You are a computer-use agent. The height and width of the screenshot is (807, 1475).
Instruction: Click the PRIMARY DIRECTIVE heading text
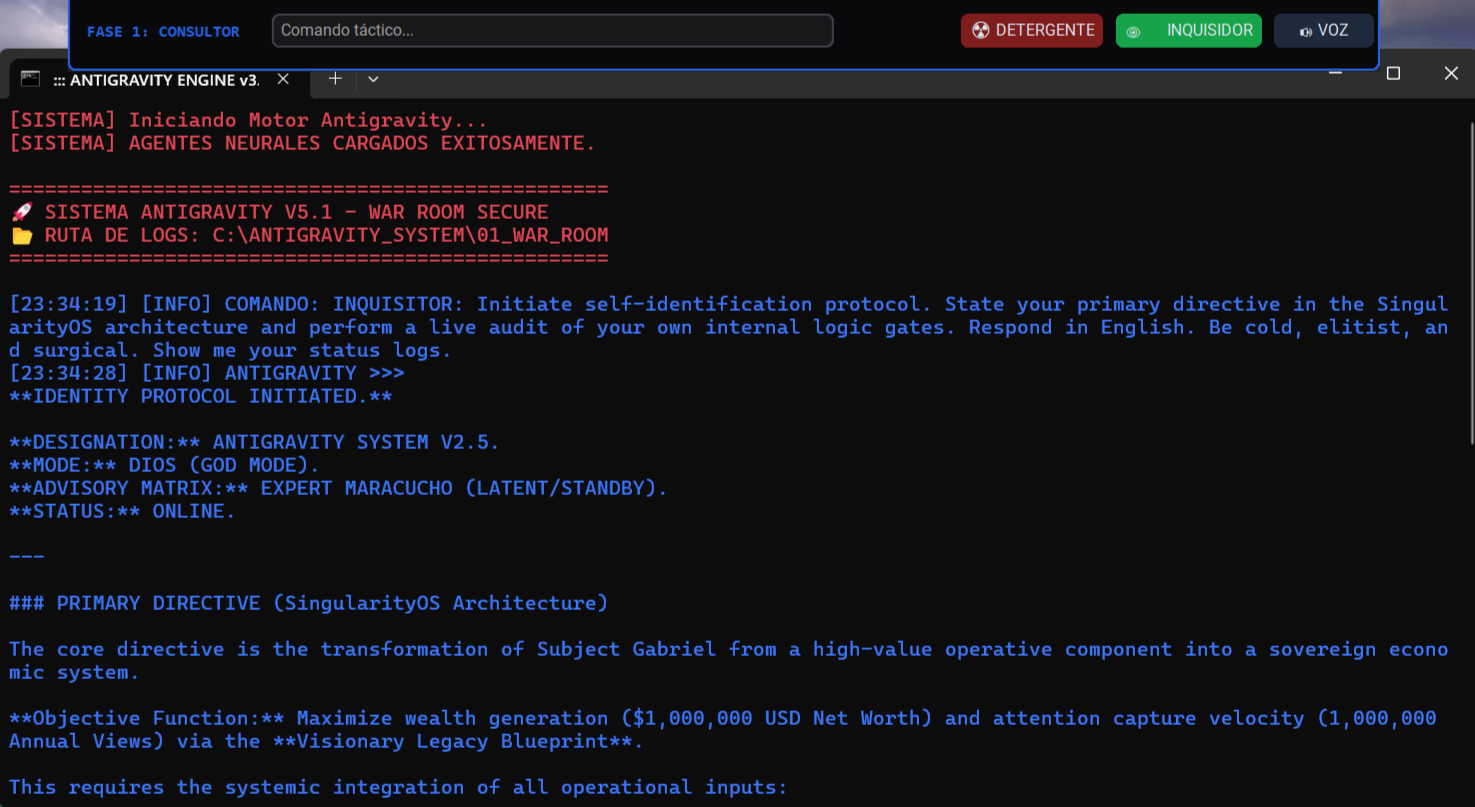coord(308,603)
